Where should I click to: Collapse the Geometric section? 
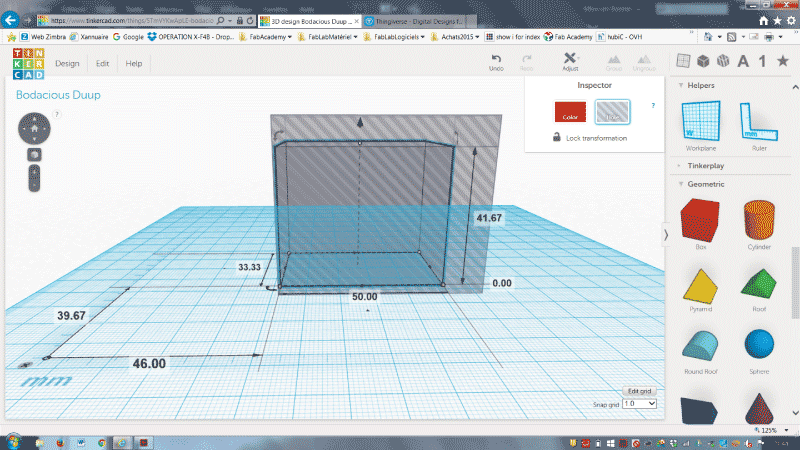pyautogui.click(x=681, y=184)
